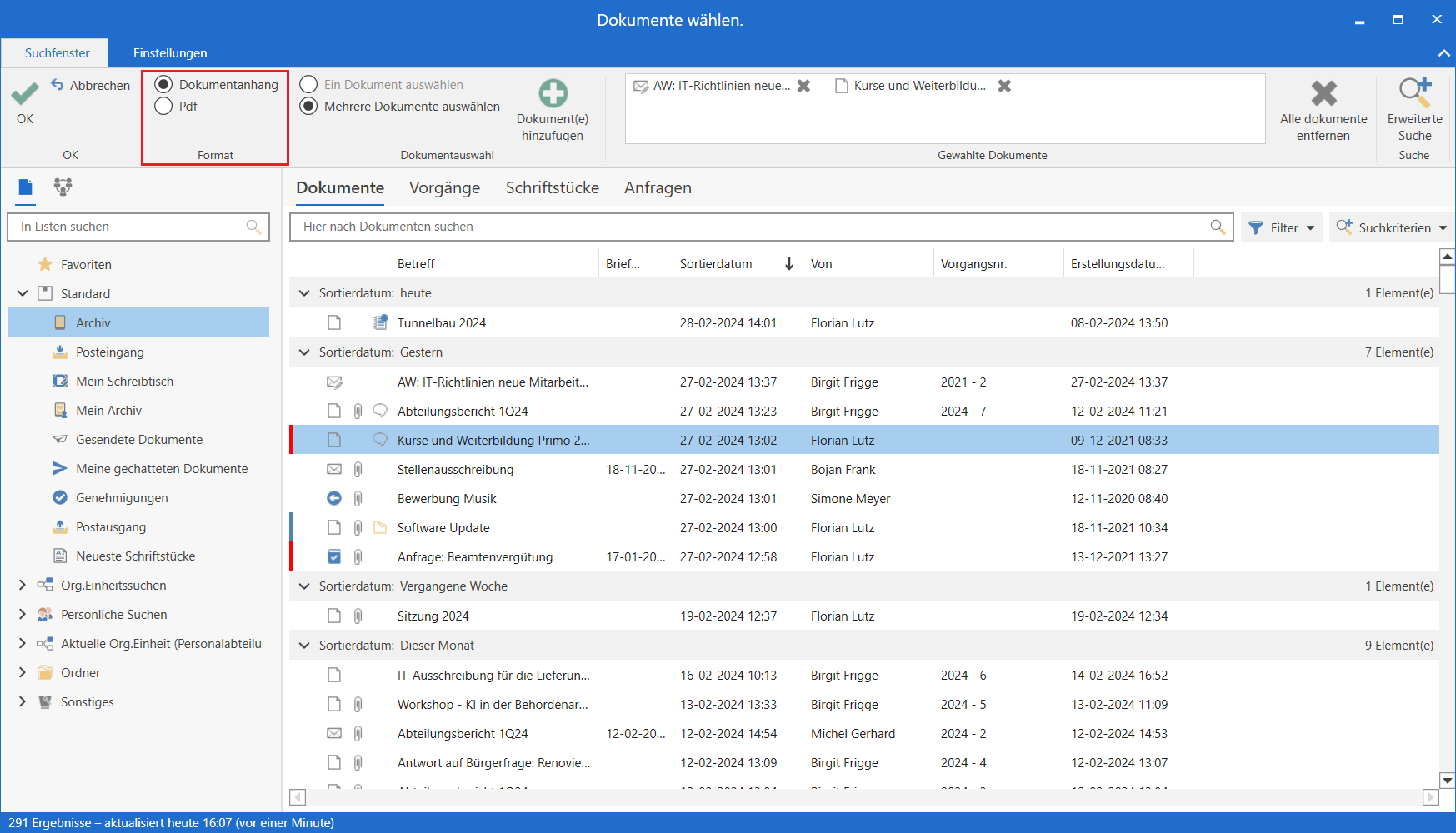This screenshot has height=833, width=1456.
Task: Click the In Listen suchen field
Action: coord(129,227)
